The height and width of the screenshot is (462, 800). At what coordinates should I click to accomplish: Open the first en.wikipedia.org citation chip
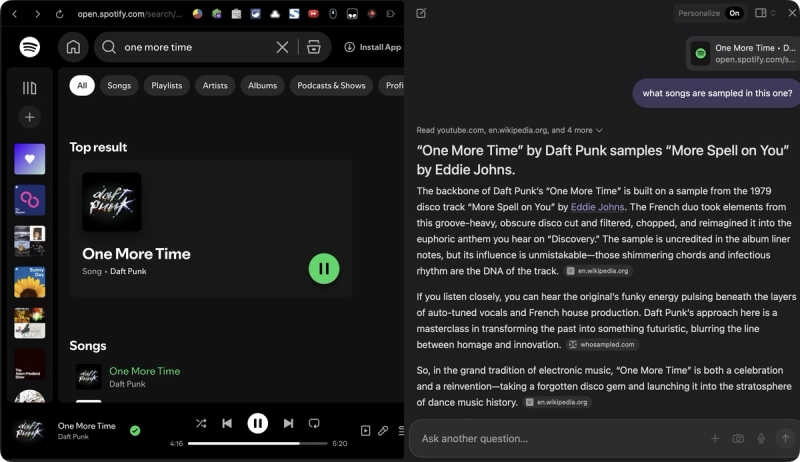point(598,271)
